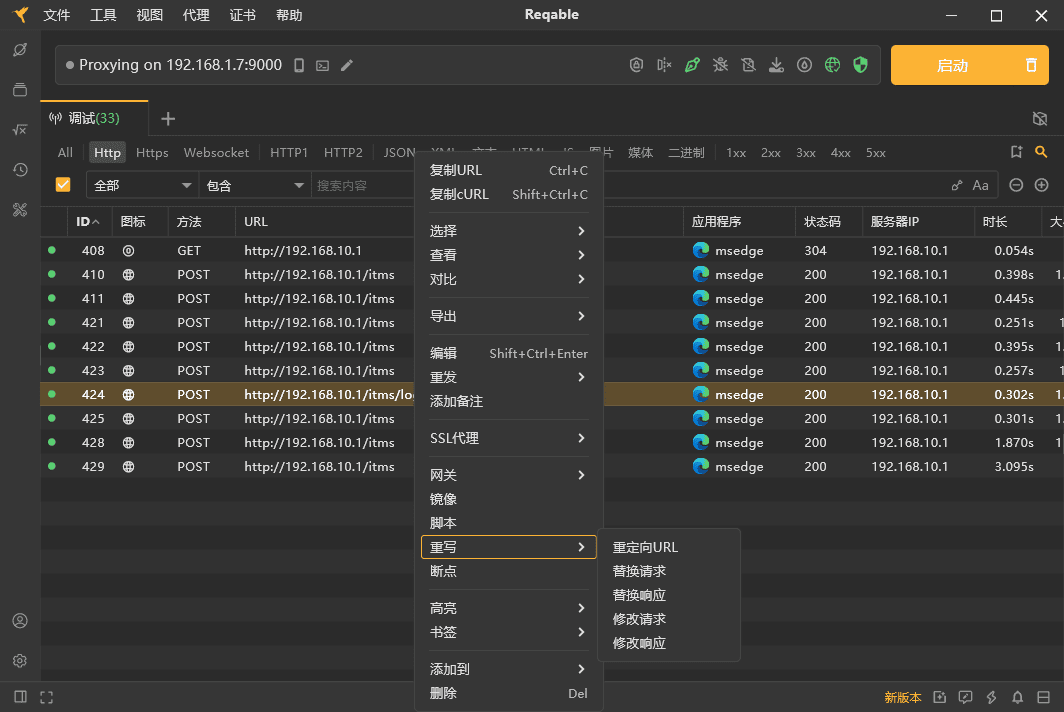Click the bookmark add icon in filter bar
Image resolution: width=1064 pixels, height=712 pixels.
(1016, 152)
